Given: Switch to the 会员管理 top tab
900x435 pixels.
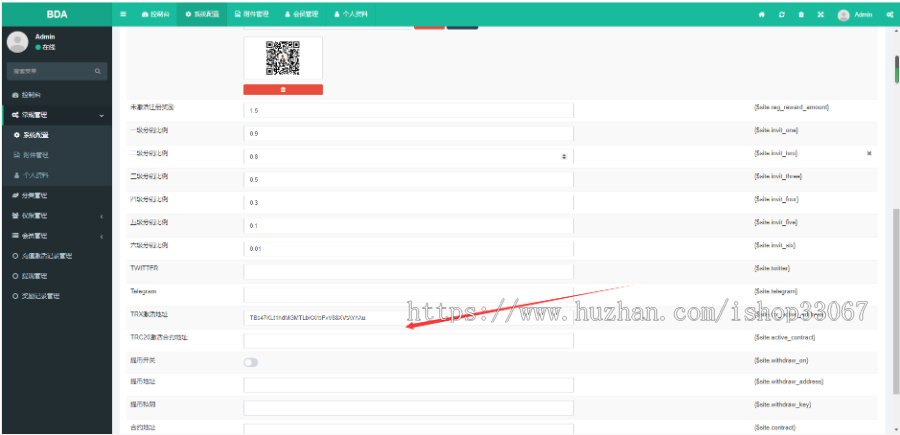Looking at the screenshot, I should (301, 14).
